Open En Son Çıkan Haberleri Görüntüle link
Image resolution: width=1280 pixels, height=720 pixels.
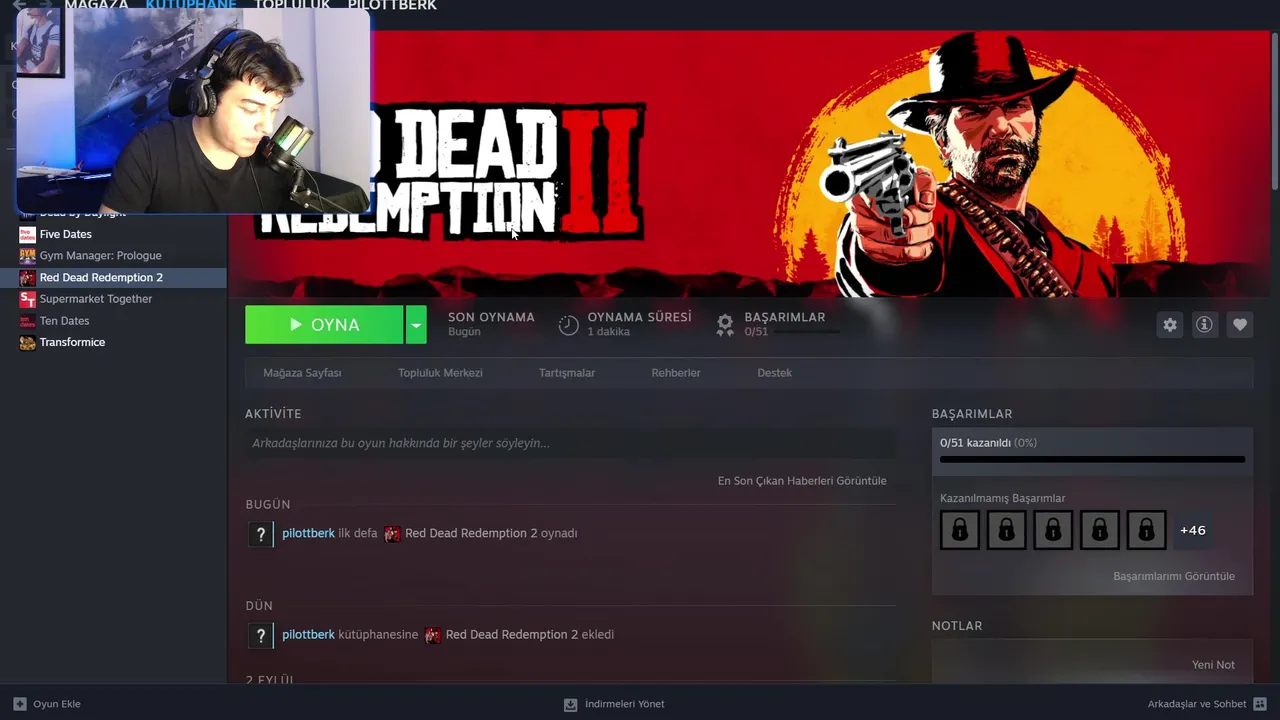[x=802, y=481]
